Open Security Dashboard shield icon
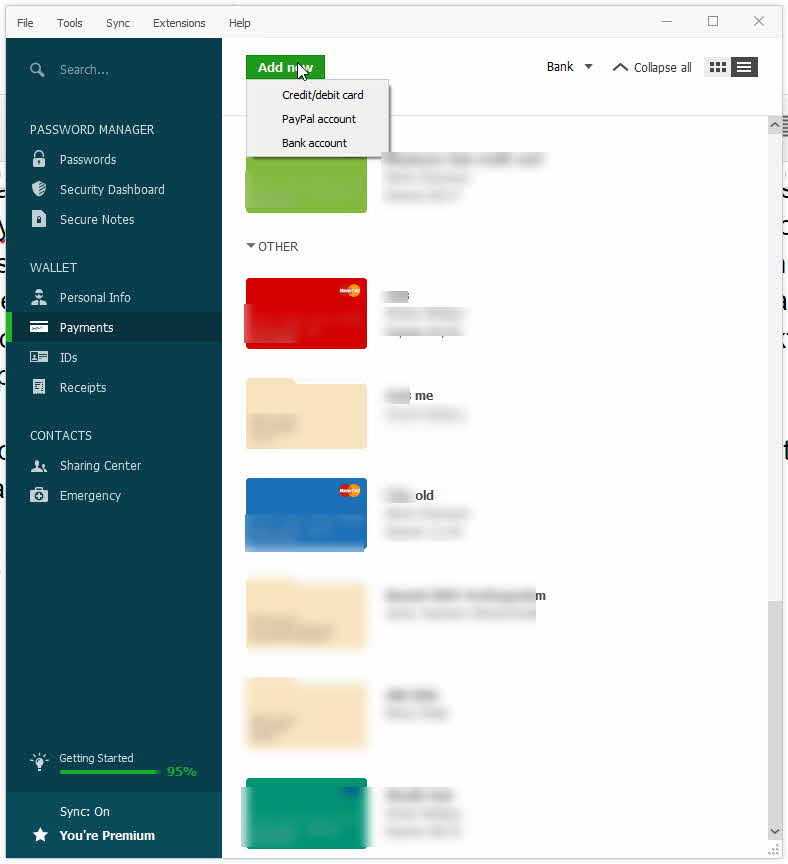 pos(39,189)
